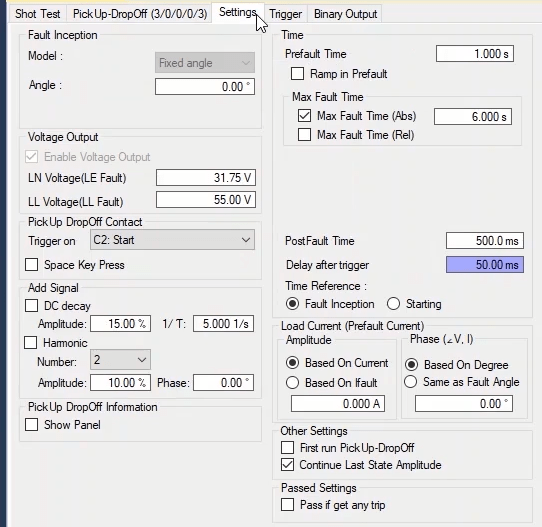Image resolution: width=542 pixels, height=527 pixels.
Task: Enable Pass if get any trip
Action: [288, 505]
